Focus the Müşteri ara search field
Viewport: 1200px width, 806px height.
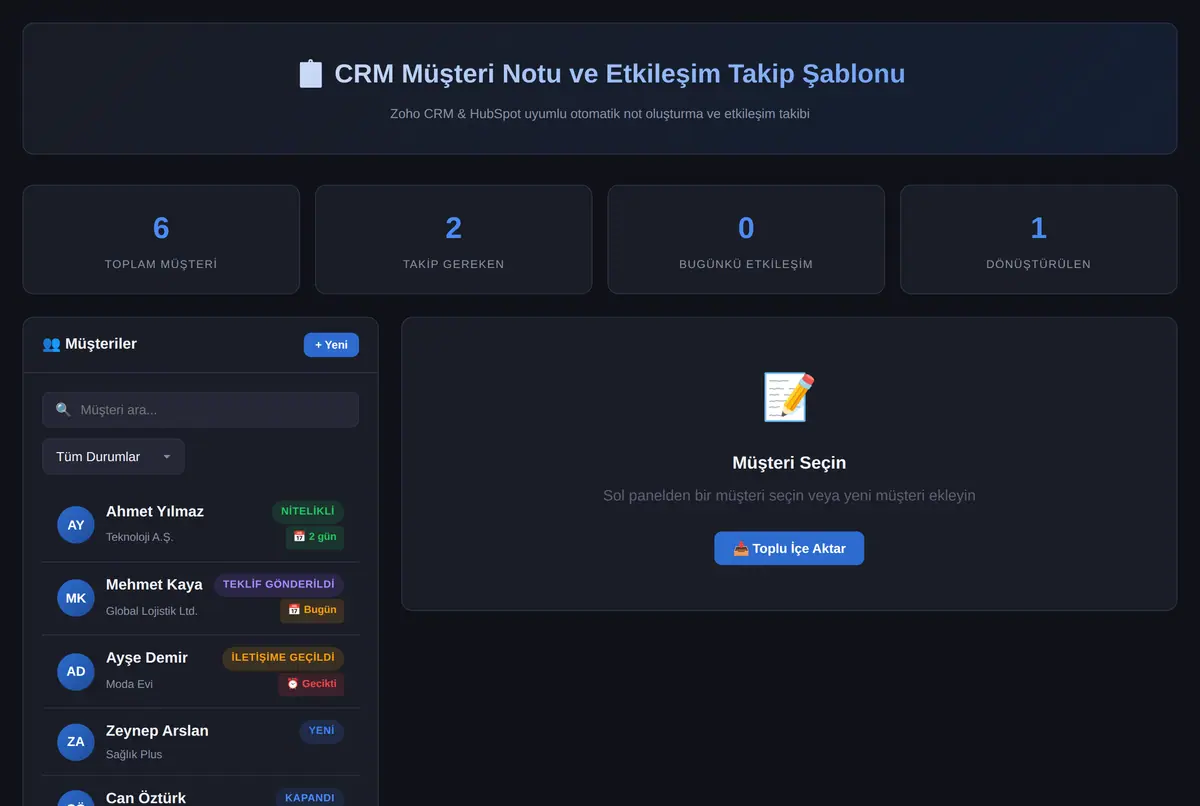pyautogui.click(x=200, y=410)
